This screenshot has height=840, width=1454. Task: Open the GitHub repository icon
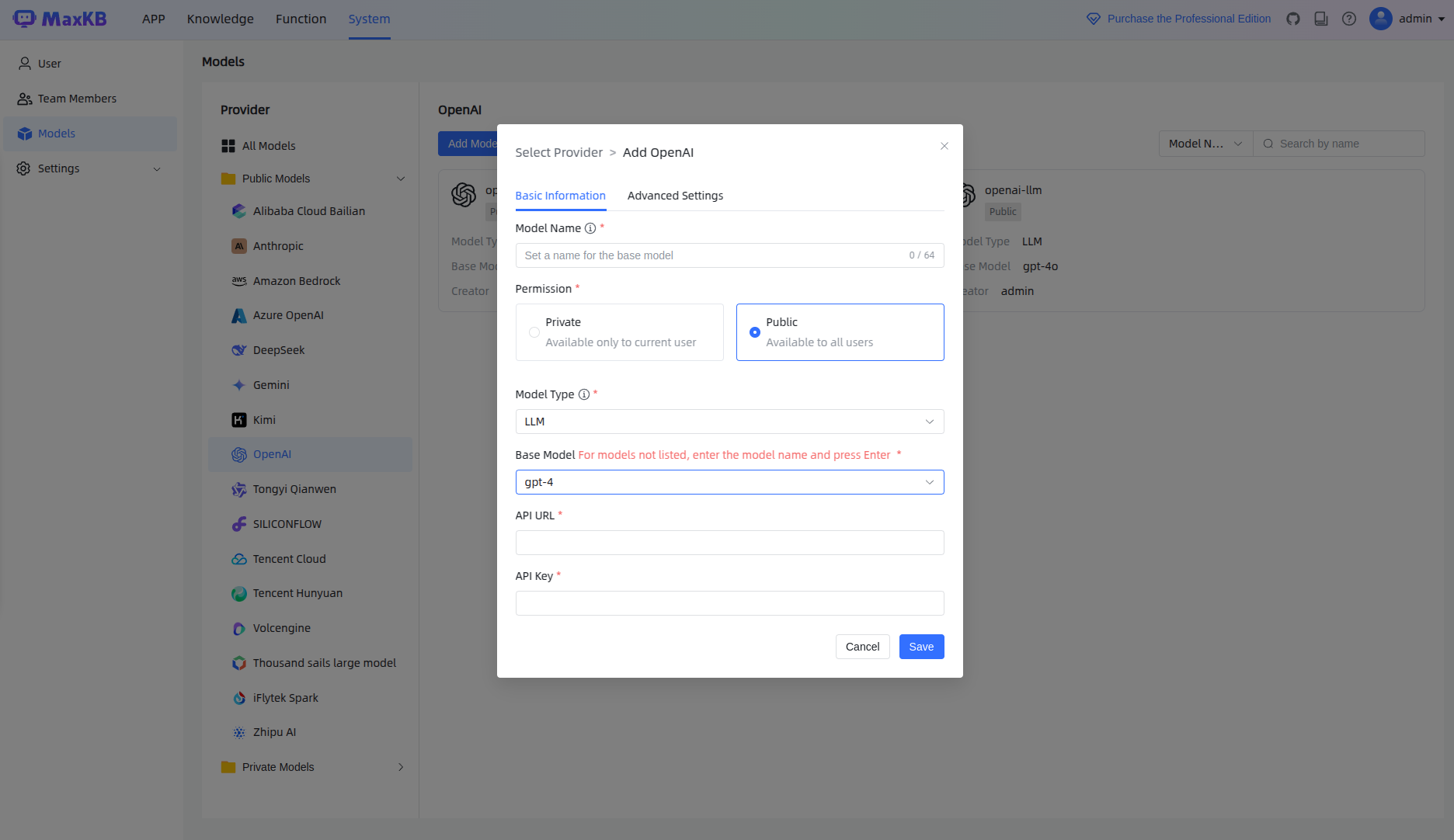coord(1293,19)
